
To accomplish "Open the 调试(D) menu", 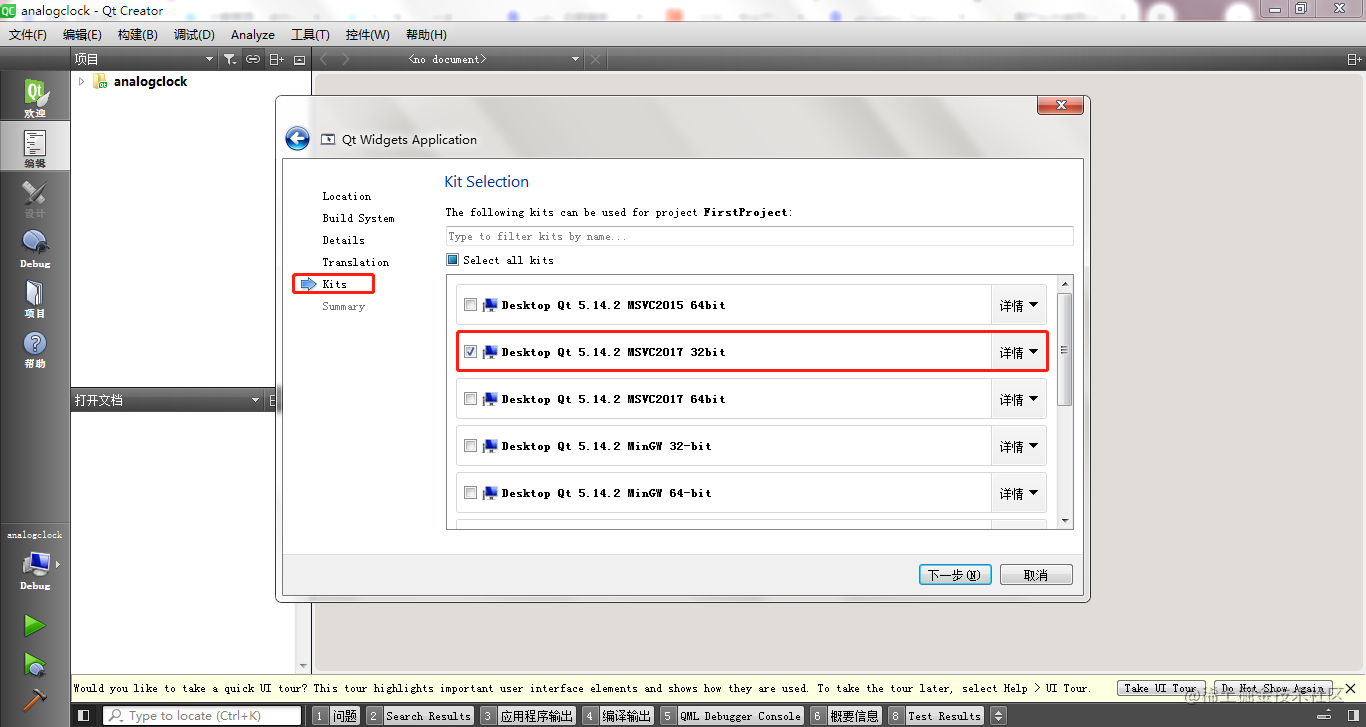I will click(194, 34).
